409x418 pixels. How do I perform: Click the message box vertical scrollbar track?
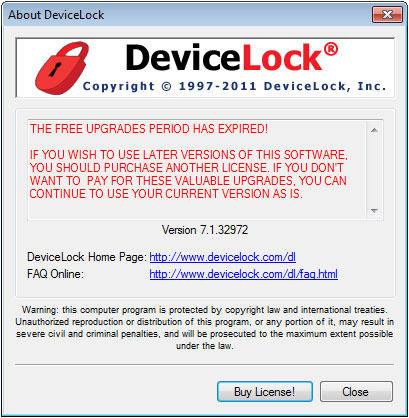(x=374, y=170)
